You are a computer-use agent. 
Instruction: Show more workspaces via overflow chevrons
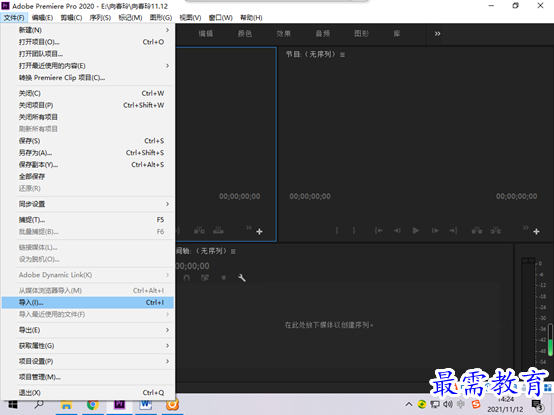point(437,34)
